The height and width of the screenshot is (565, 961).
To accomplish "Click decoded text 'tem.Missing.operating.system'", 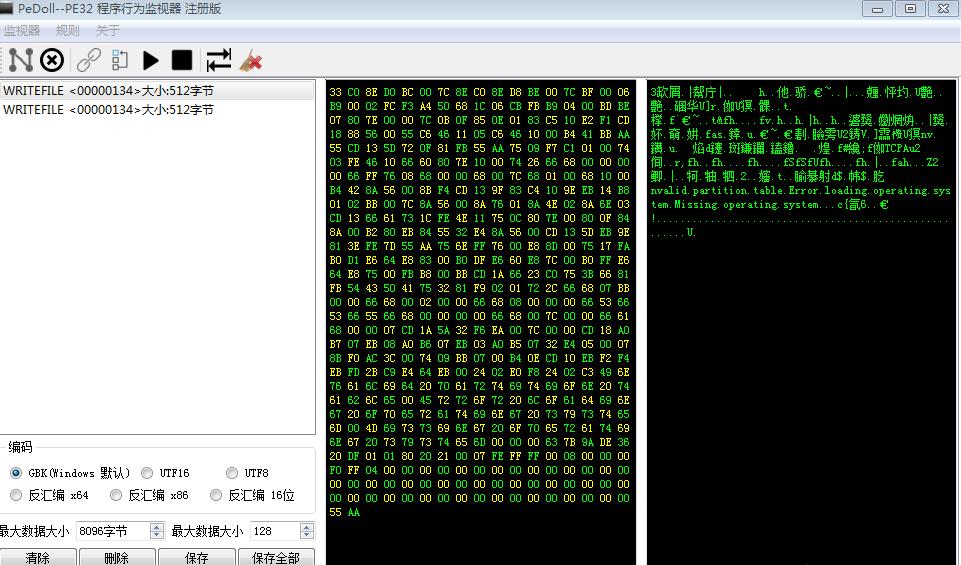I will [735, 205].
